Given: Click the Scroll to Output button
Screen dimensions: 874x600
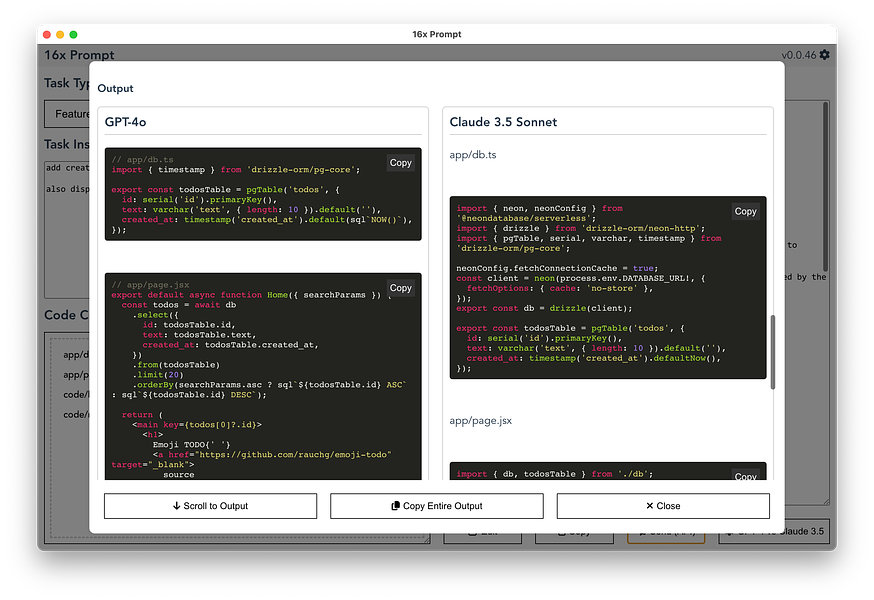Looking at the screenshot, I should [x=210, y=506].
